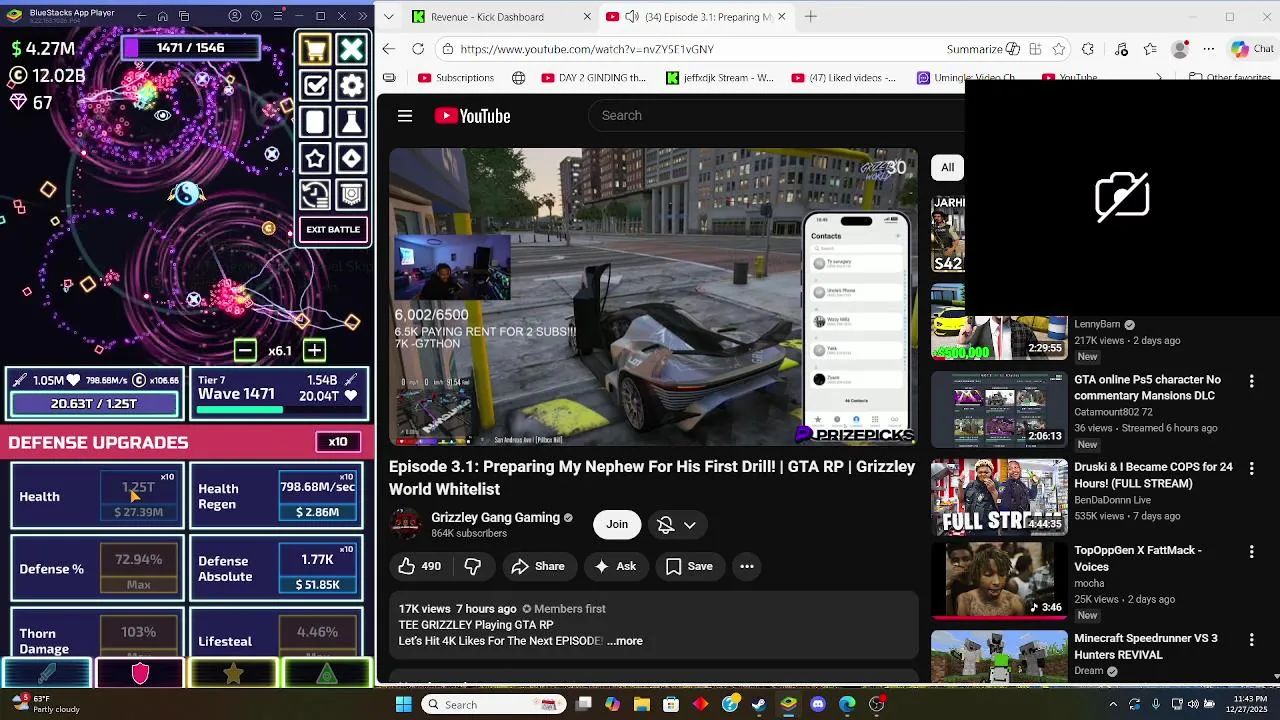Upgrade Defense Absolute for $51.85K

point(317,569)
